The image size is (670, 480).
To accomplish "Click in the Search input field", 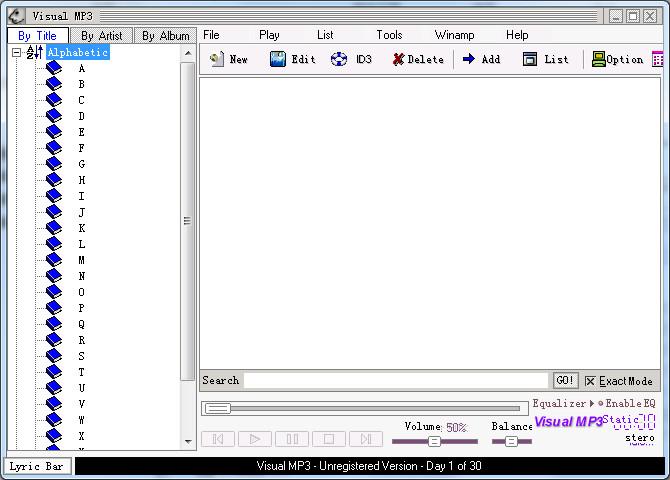I will 396,380.
